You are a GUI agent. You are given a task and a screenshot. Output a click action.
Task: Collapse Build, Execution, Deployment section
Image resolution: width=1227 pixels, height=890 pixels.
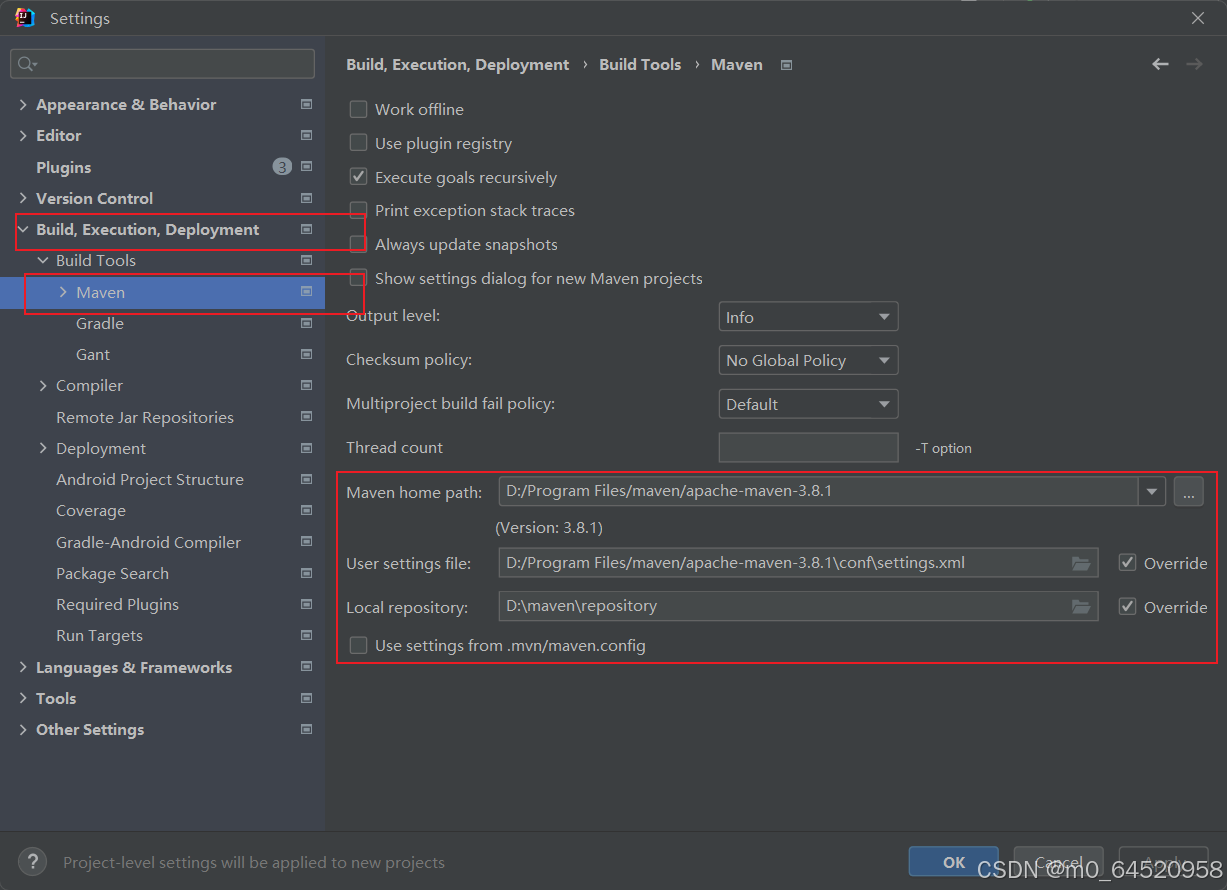[x=23, y=229]
